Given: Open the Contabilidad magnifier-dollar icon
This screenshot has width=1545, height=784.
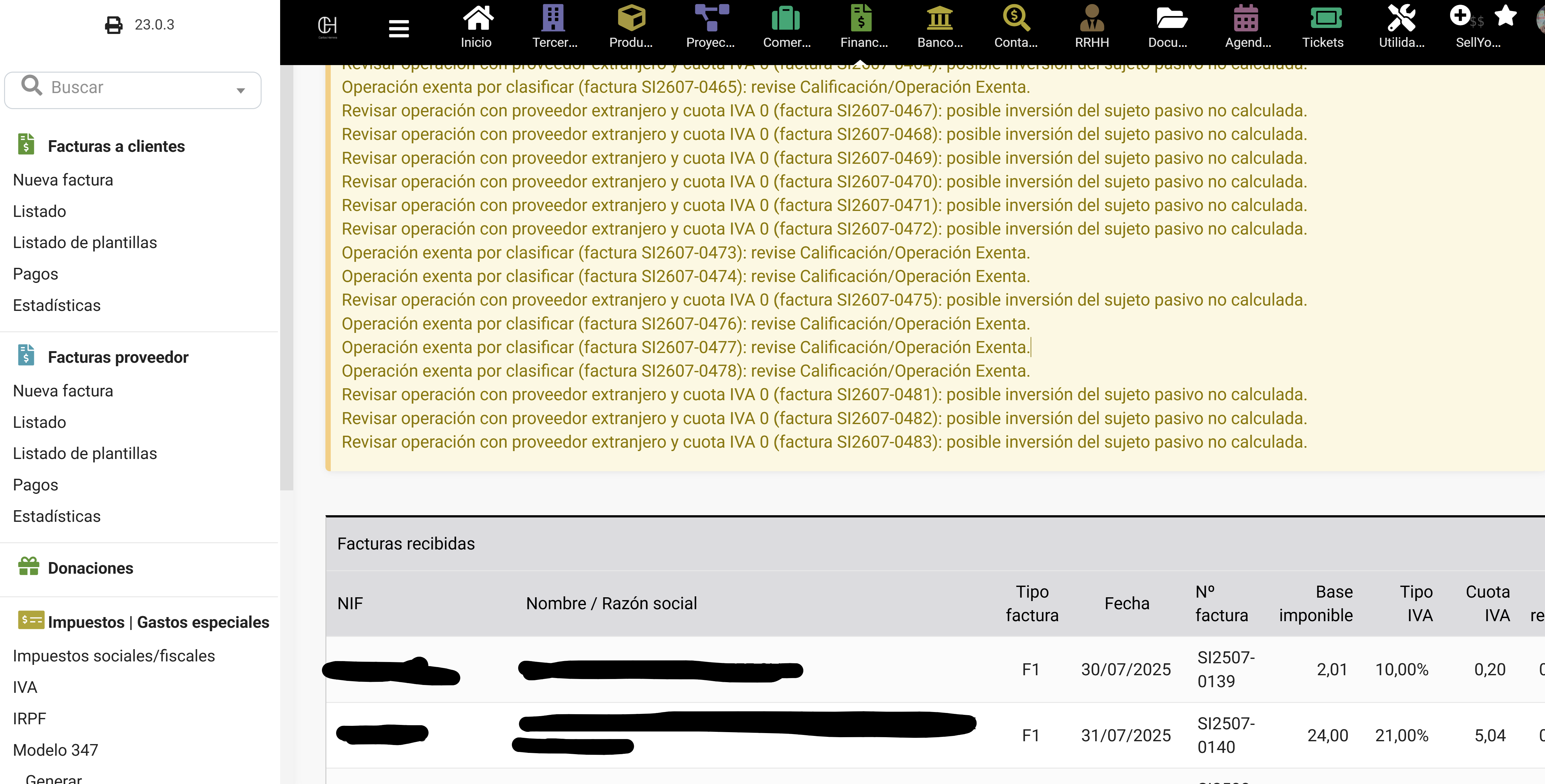Looking at the screenshot, I should tap(1016, 18).
